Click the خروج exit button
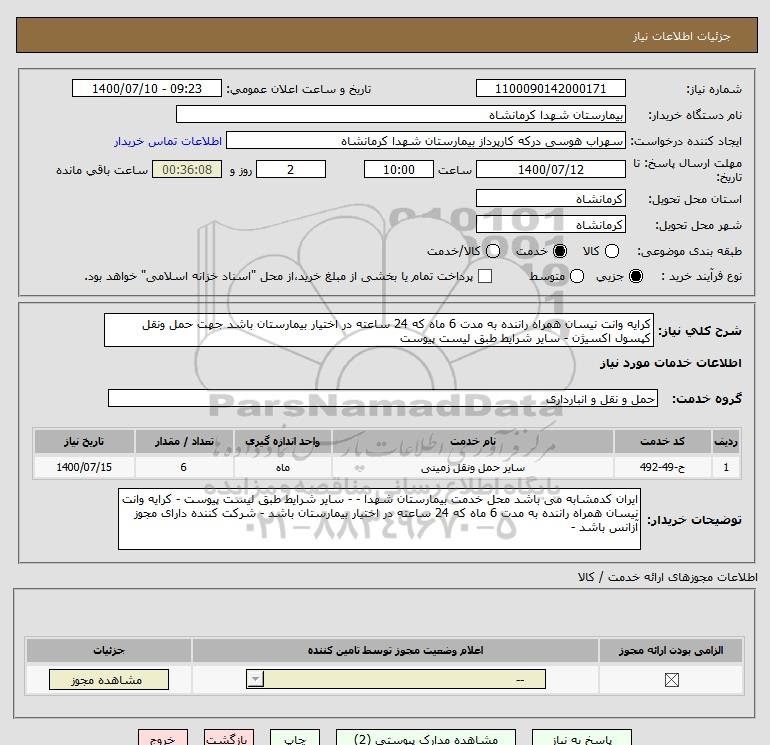Image resolution: width=770 pixels, height=745 pixels. point(163,738)
